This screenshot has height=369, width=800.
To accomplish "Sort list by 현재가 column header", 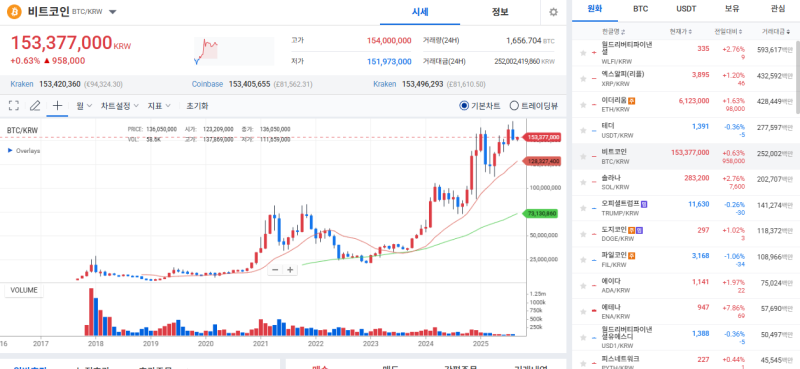I will tap(681, 32).
